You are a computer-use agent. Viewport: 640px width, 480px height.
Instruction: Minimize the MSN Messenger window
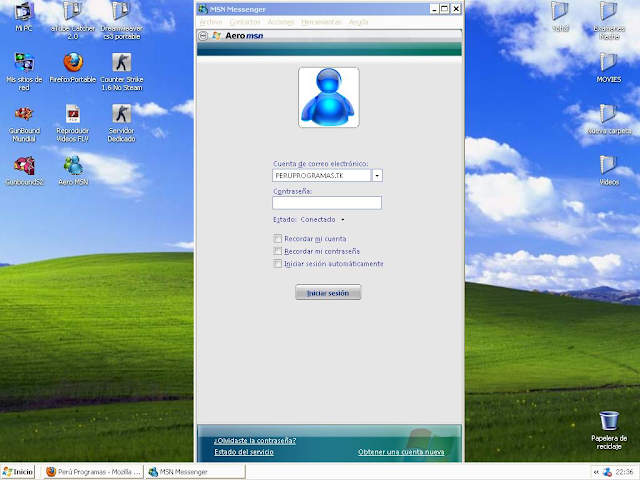pos(434,9)
